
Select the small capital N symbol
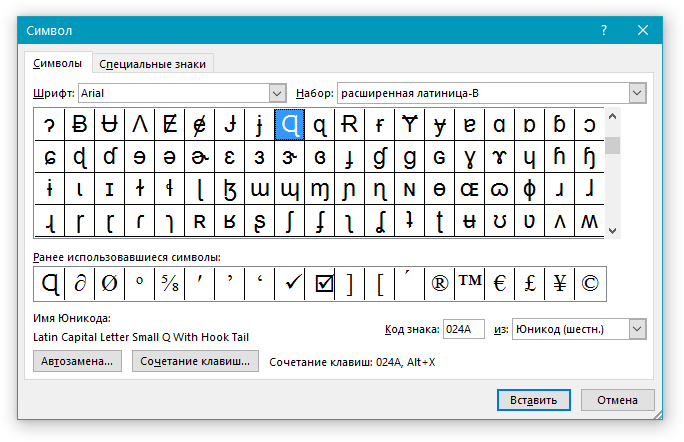(410, 189)
